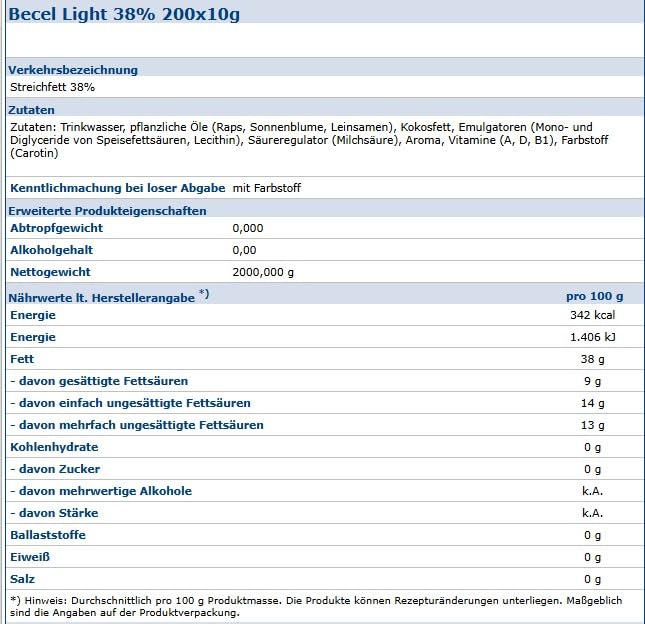The image size is (645, 624).
Task: Click the title "Becel Light 38% 200x10g"
Action: pos(124,14)
